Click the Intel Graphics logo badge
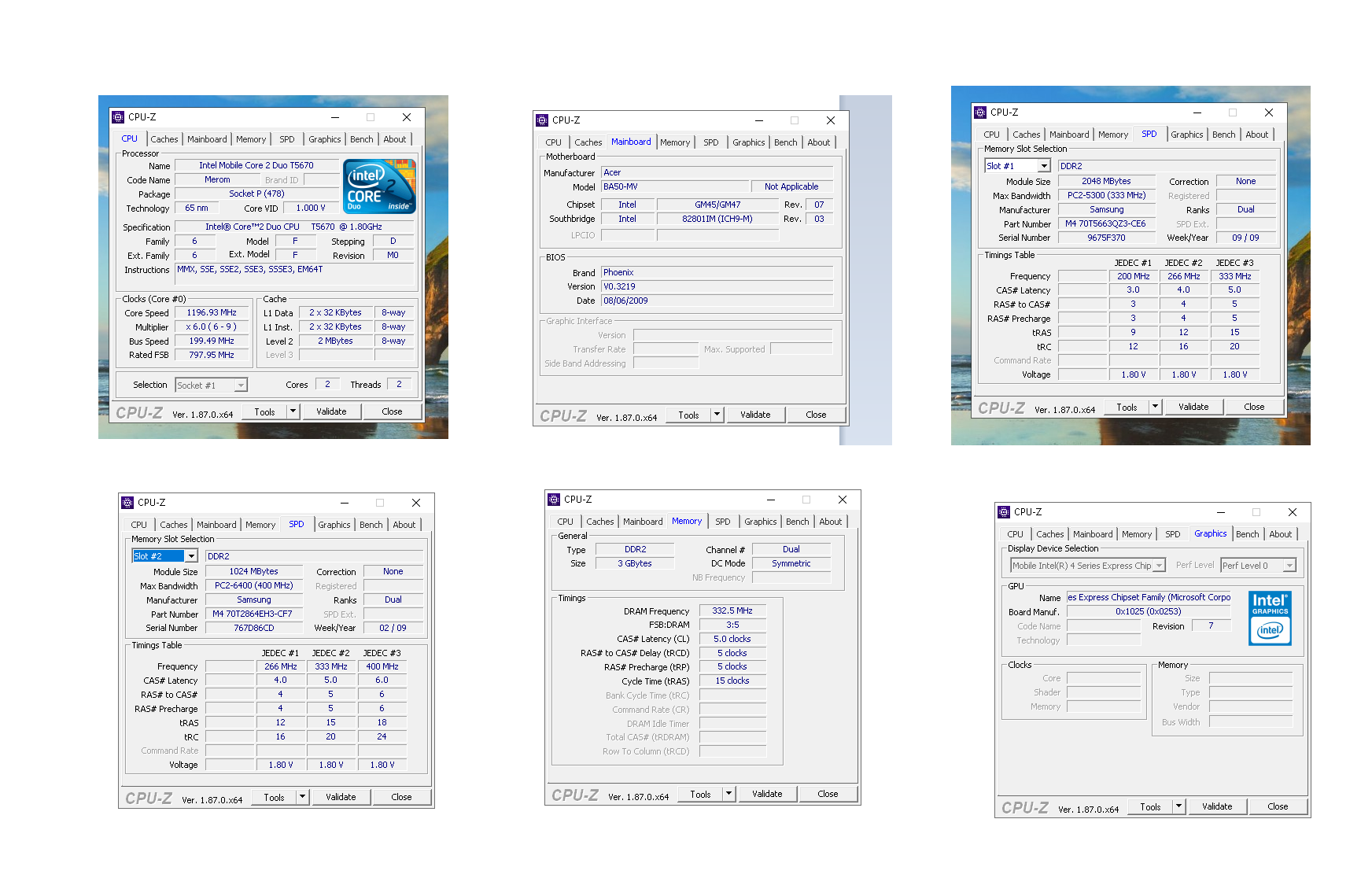The image size is (1372, 878). coord(1270,618)
